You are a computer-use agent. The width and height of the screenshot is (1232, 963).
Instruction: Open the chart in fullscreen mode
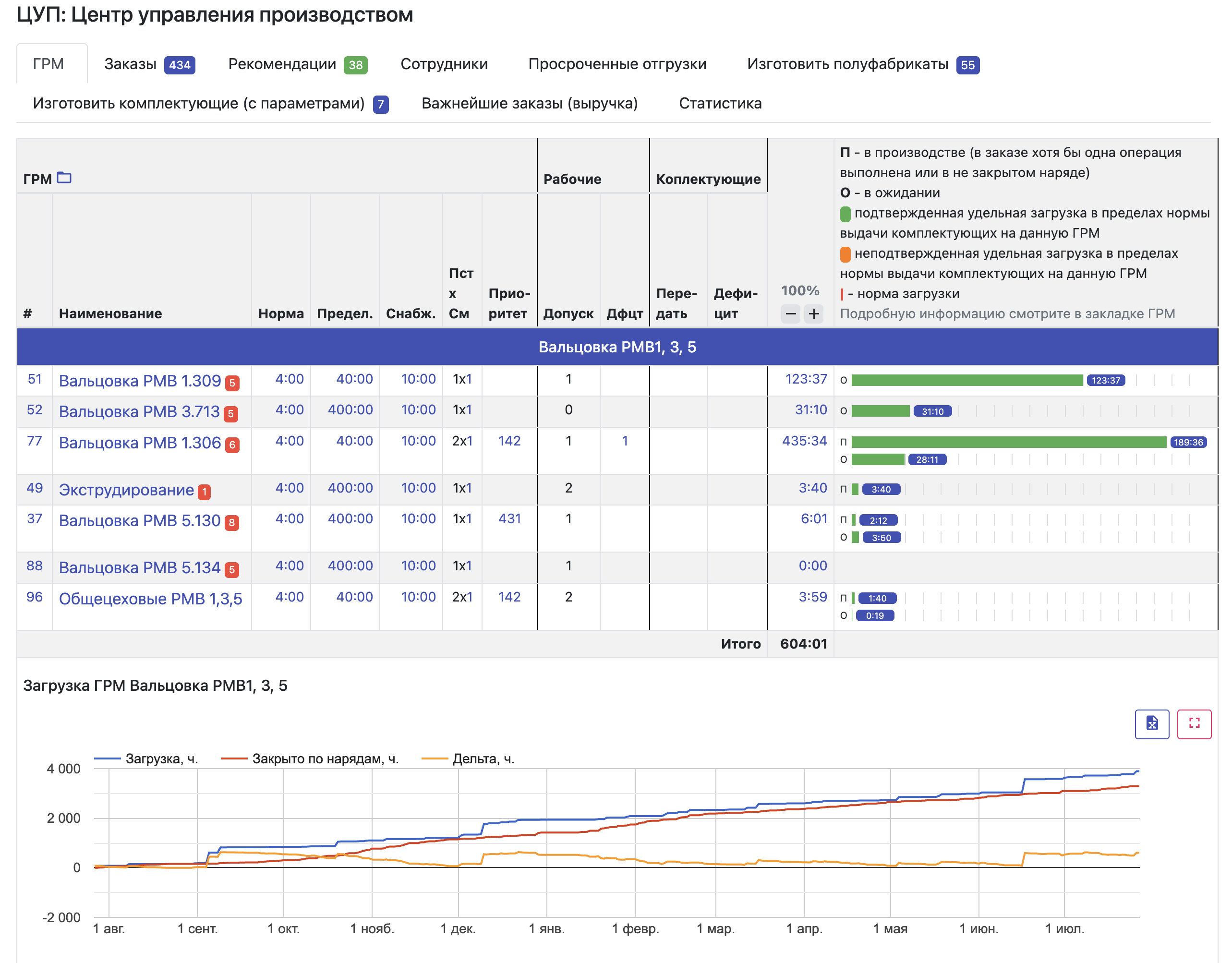coord(1194,723)
